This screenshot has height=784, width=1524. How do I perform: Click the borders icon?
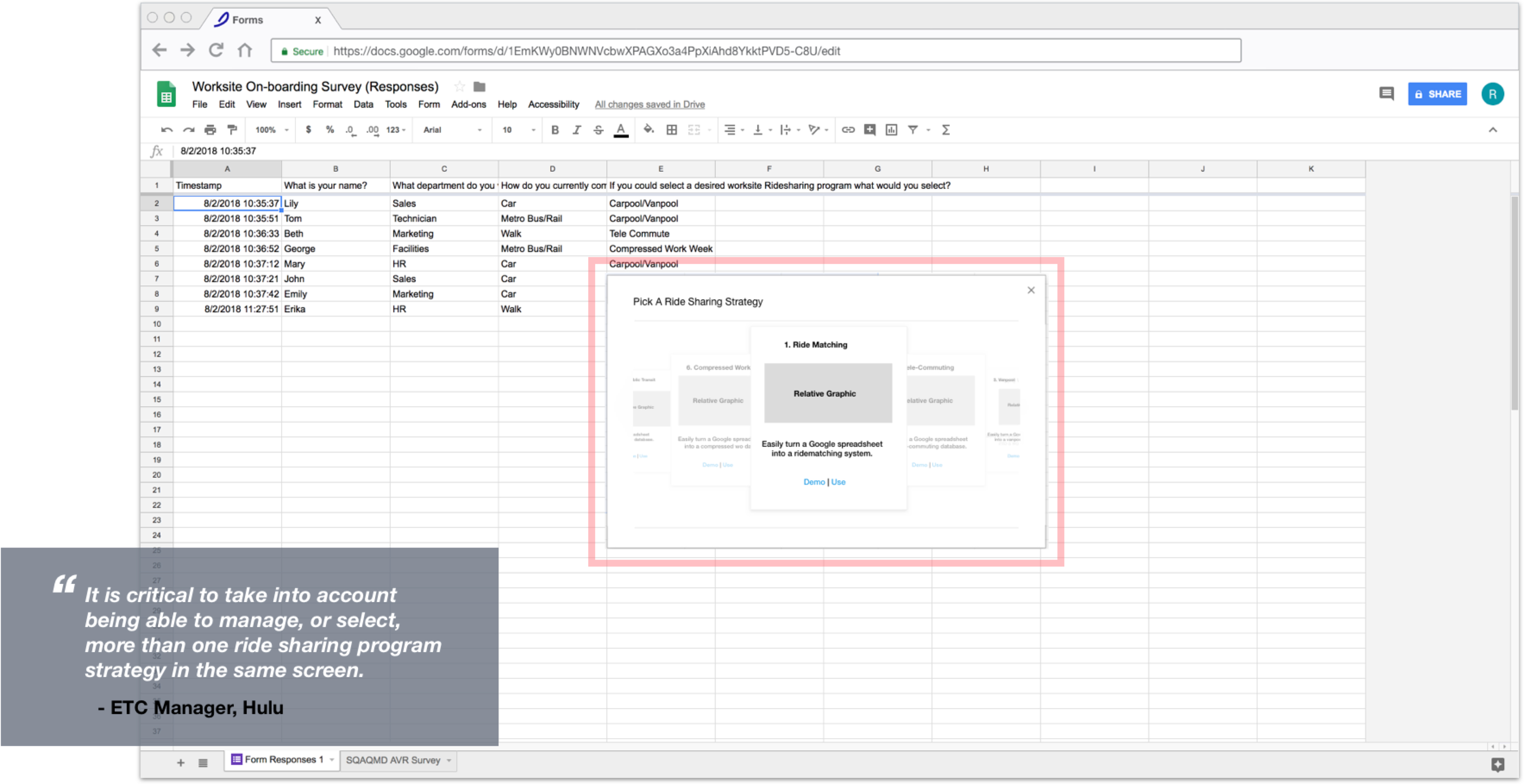672,130
